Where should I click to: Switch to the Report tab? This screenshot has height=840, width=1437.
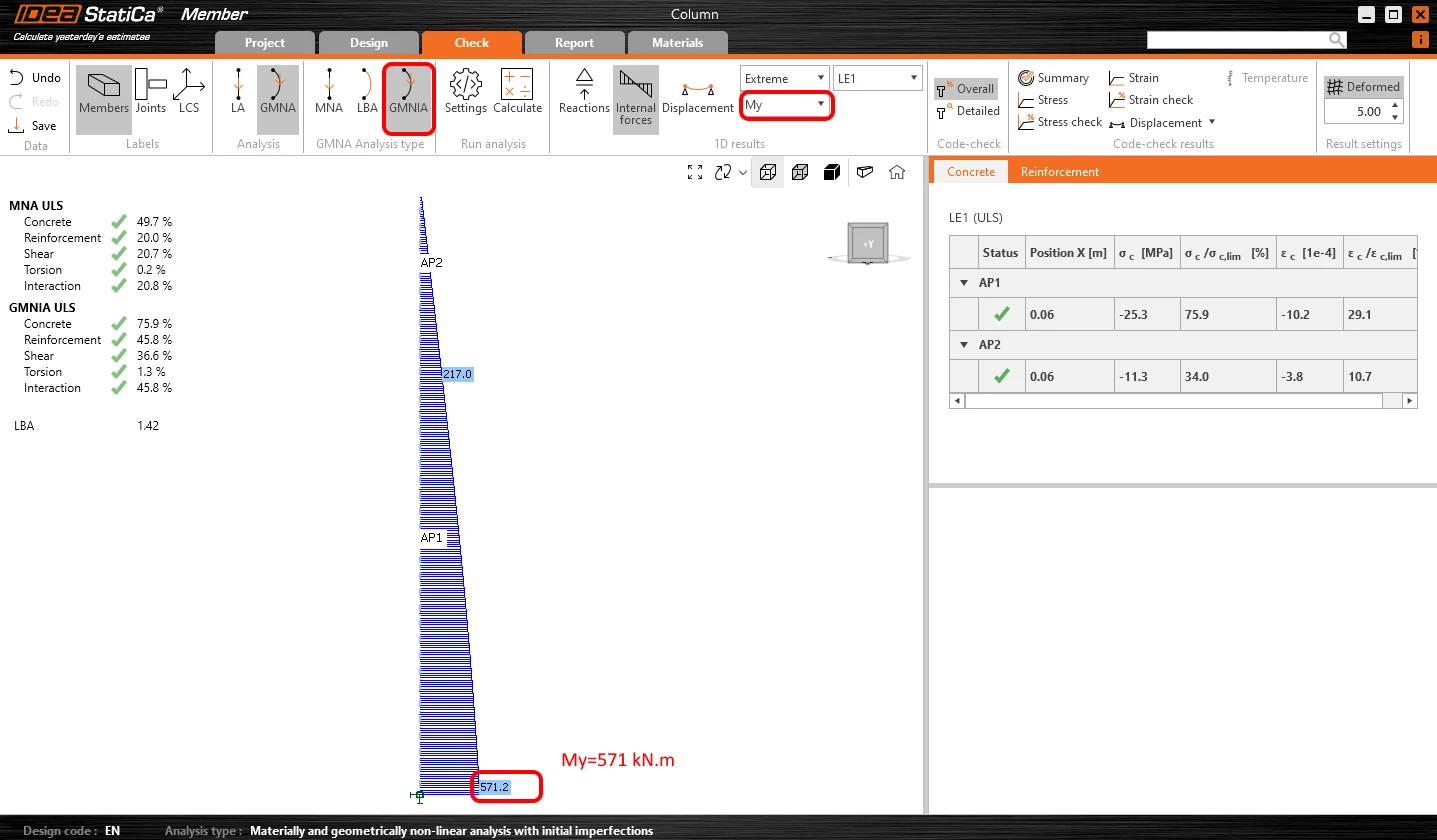tap(574, 43)
